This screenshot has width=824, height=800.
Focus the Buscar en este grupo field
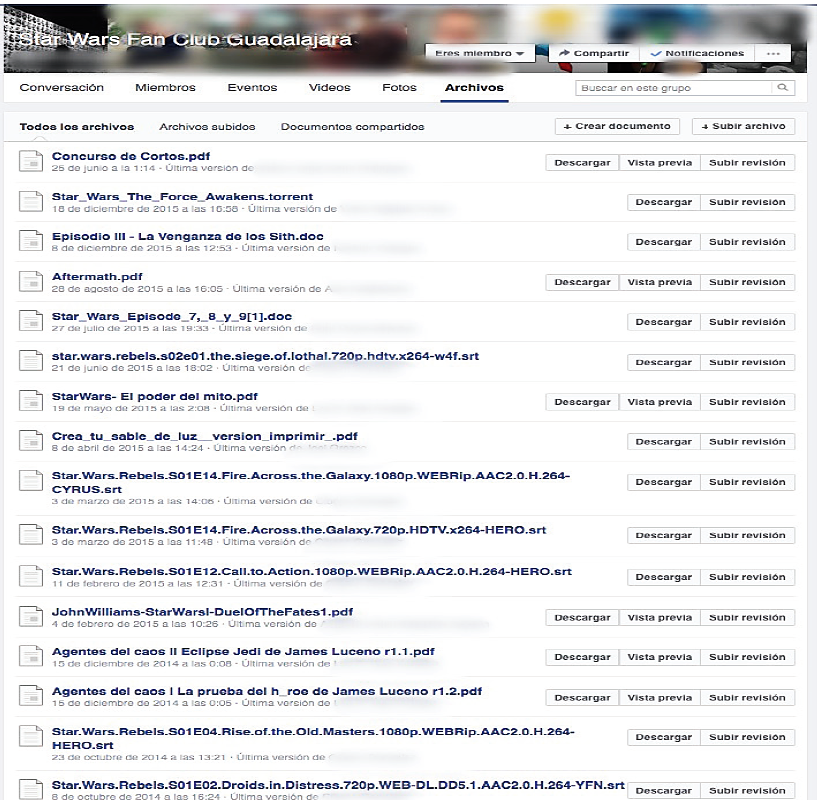pos(676,88)
